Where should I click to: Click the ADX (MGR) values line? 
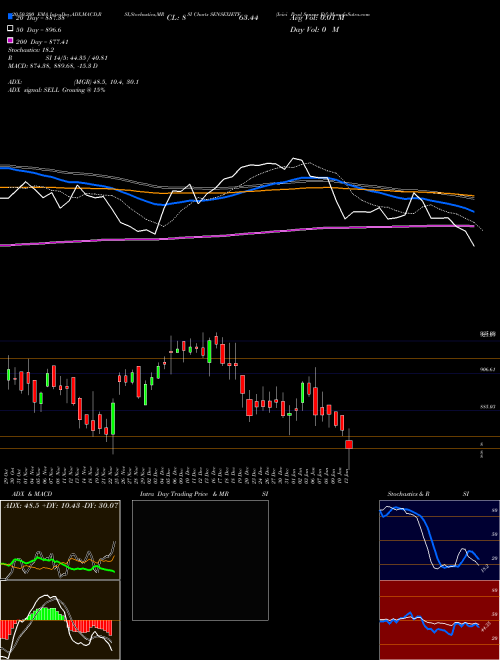[73, 82]
